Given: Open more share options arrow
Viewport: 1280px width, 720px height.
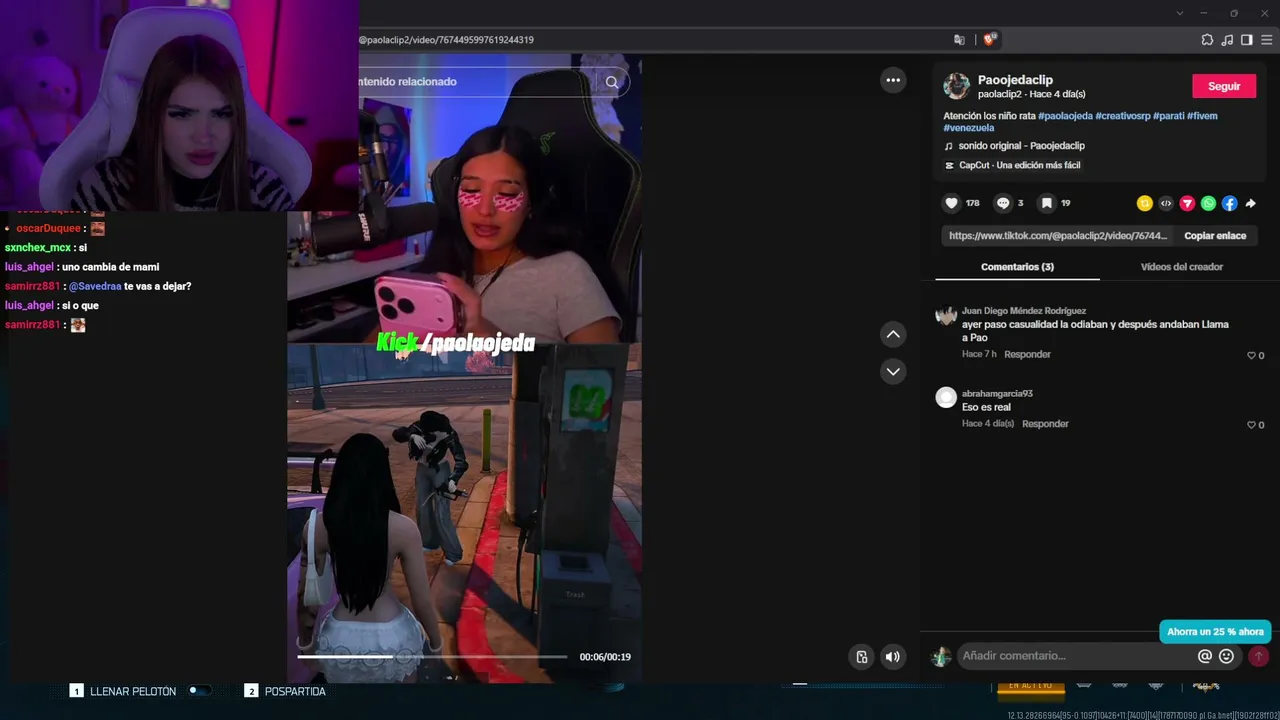Looking at the screenshot, I should (1250, 203).
